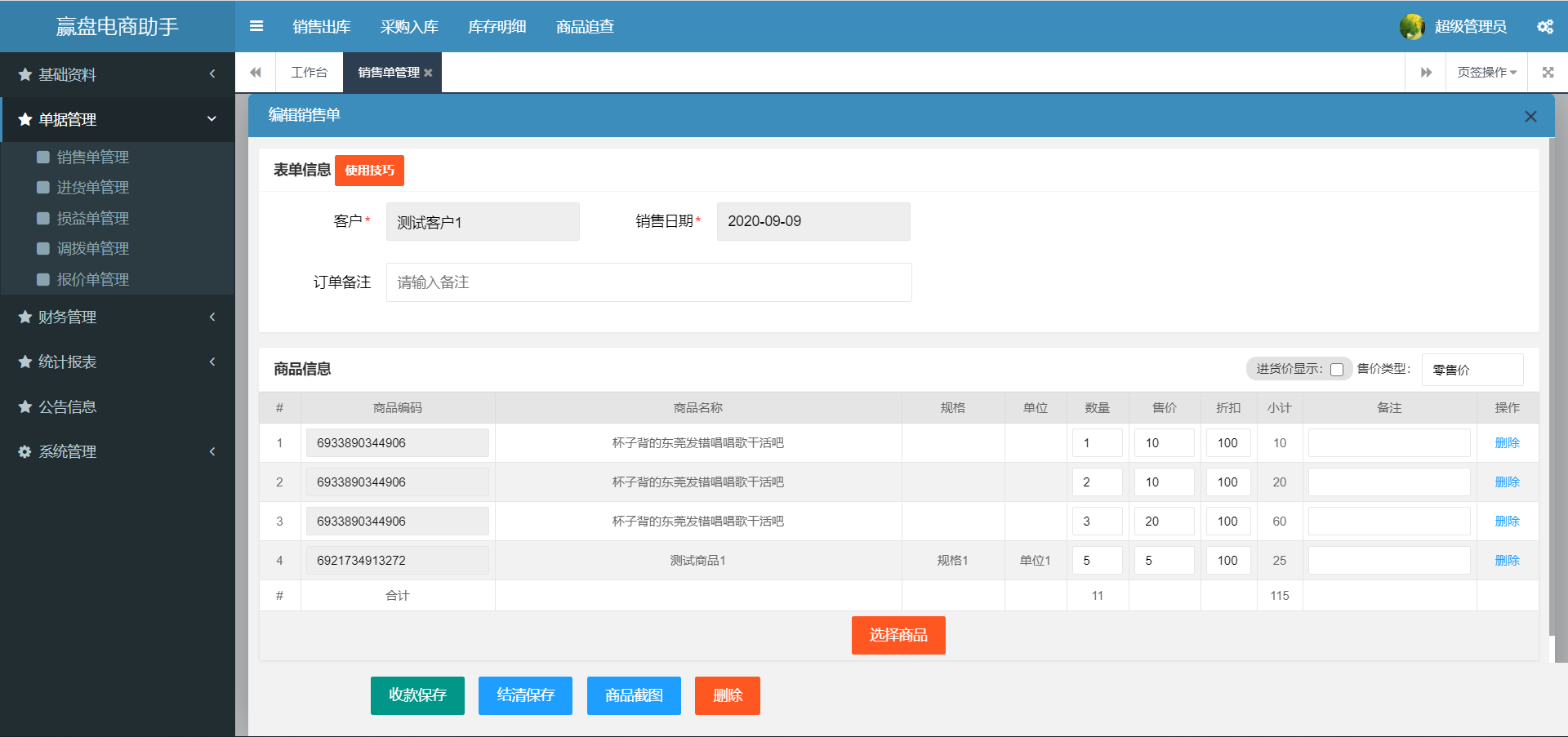
Task: Click product code 6921734913272 field
Action: [x=398, y=561]
